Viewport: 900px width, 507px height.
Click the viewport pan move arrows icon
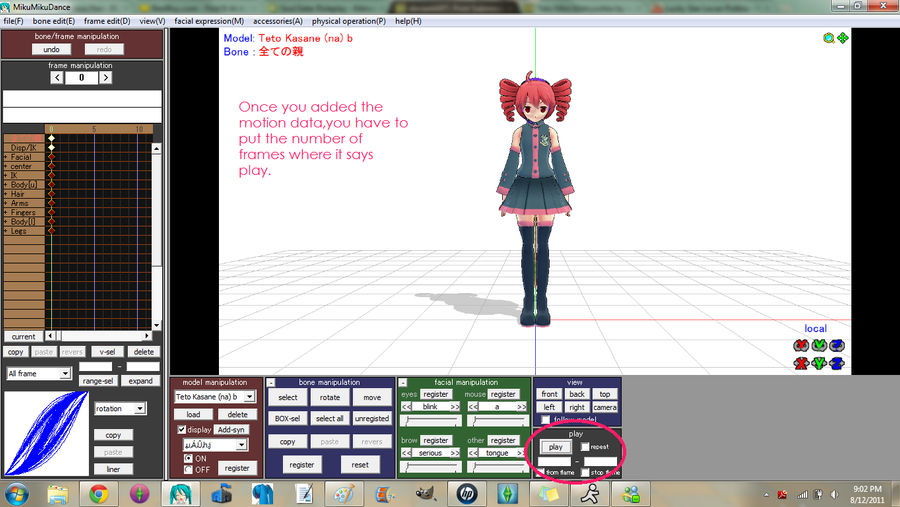coord(843,38)
